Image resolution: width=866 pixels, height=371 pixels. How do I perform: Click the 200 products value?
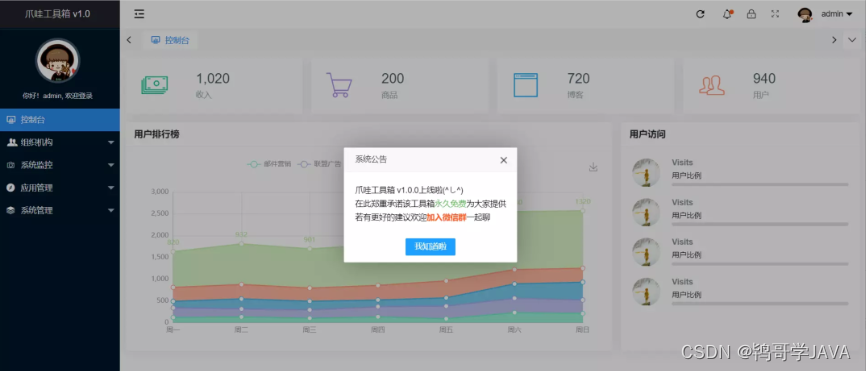[393, 79]
